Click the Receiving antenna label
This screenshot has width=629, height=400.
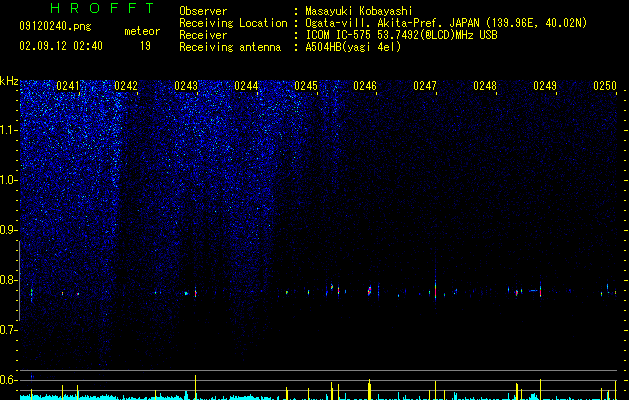click(x=230, y=47)
